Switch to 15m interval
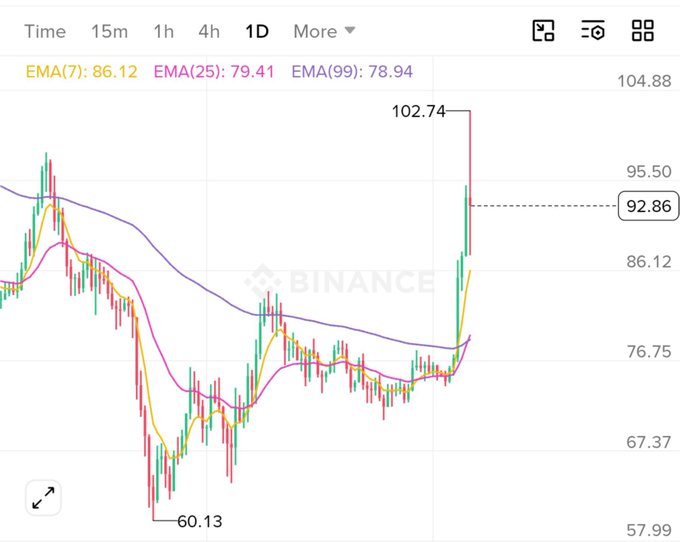The image size is (680, 542). [109, 32]
